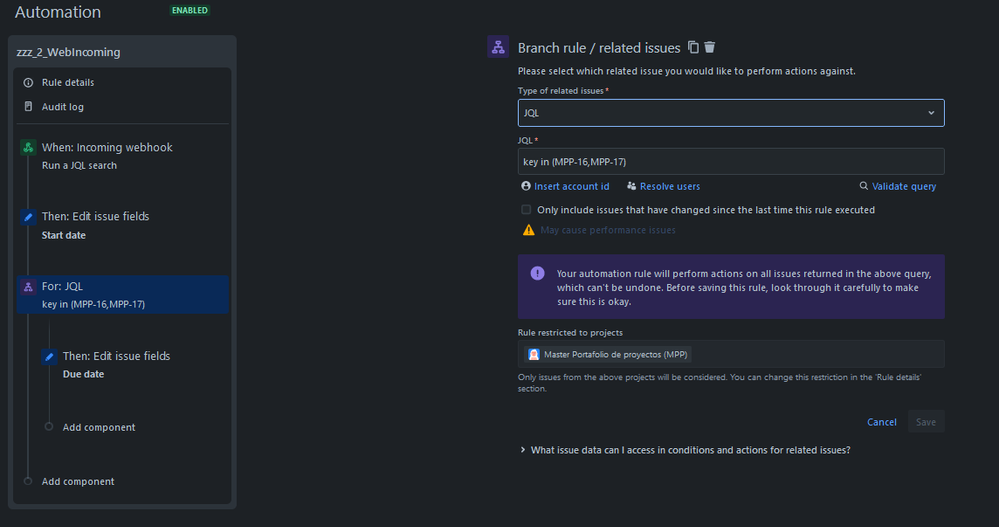Screen dimensions: 999x527
Task: Click Cancel button
Action: coord(882,422)
